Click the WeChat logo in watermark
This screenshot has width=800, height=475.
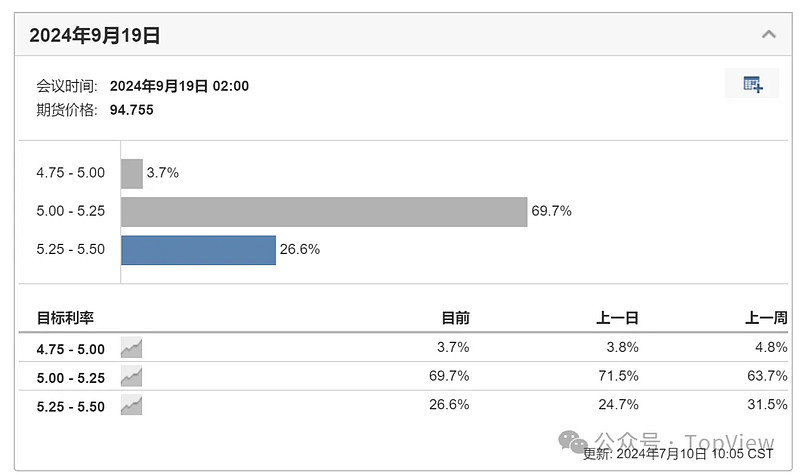point(573,441)
